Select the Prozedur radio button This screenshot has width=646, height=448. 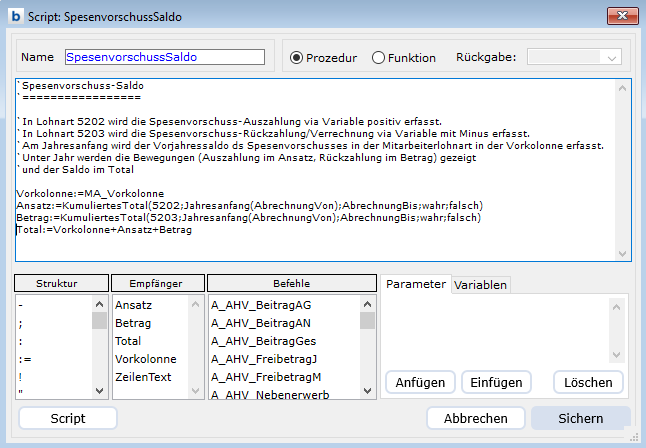pyautogui.click(x=296, y=58)
